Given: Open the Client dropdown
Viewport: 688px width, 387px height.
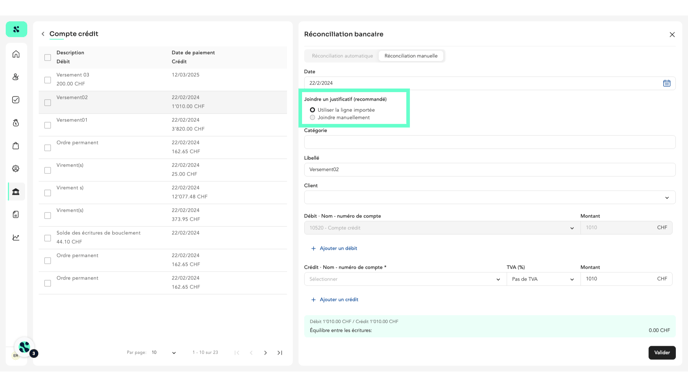Looking at the screenshot, I should [490, 197].
